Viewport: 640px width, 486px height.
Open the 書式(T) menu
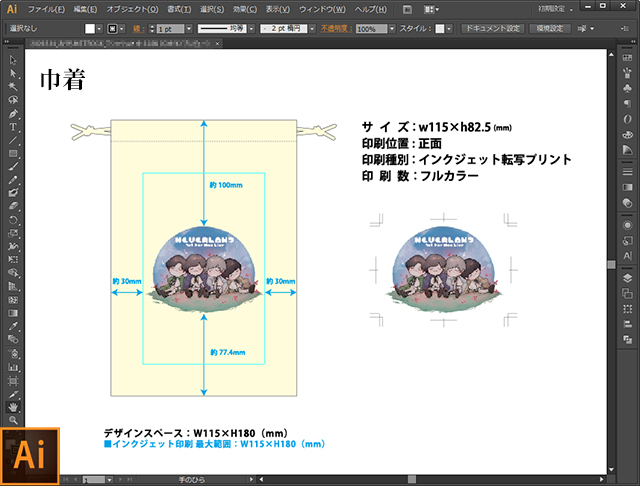point(179,9)
